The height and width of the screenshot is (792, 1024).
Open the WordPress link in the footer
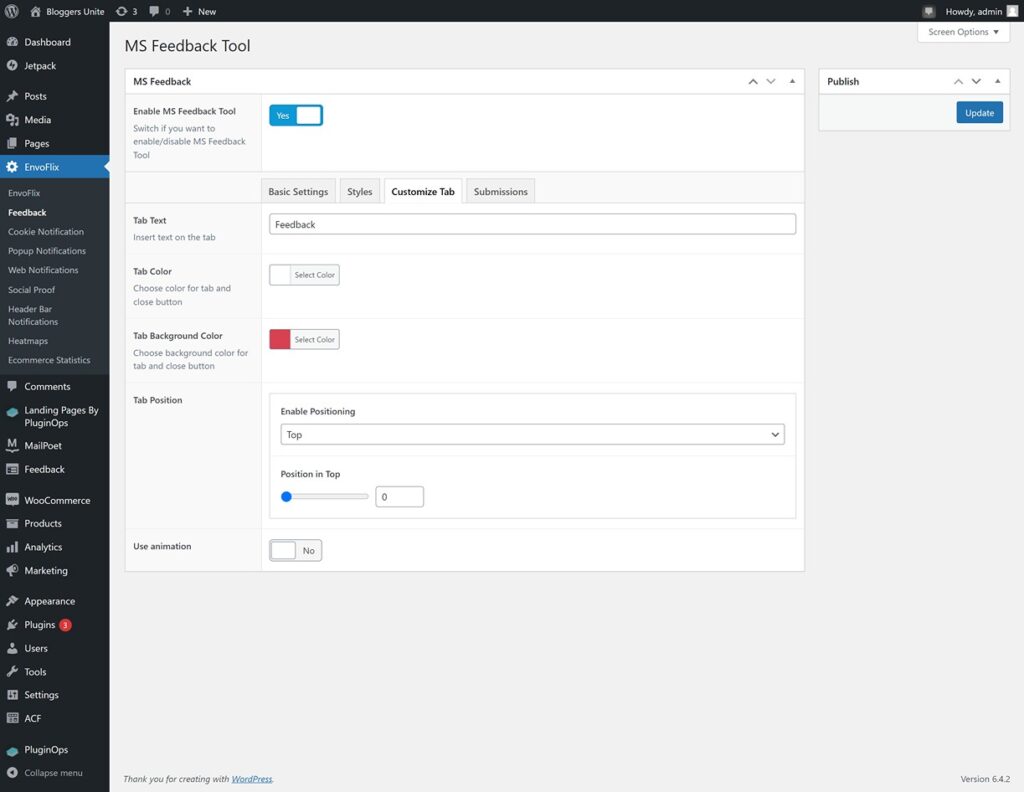pos(251,778)
